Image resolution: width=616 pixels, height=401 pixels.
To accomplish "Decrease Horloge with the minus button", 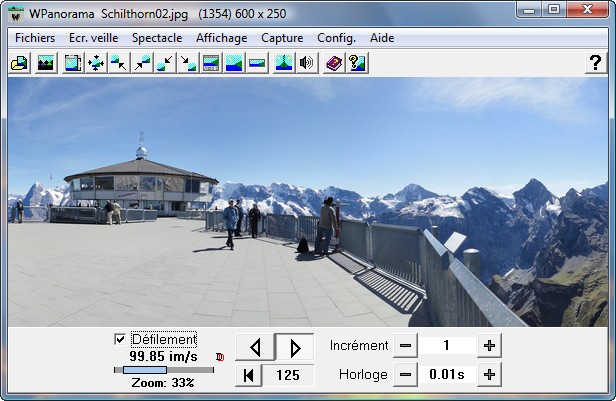I will click(405, 375).
